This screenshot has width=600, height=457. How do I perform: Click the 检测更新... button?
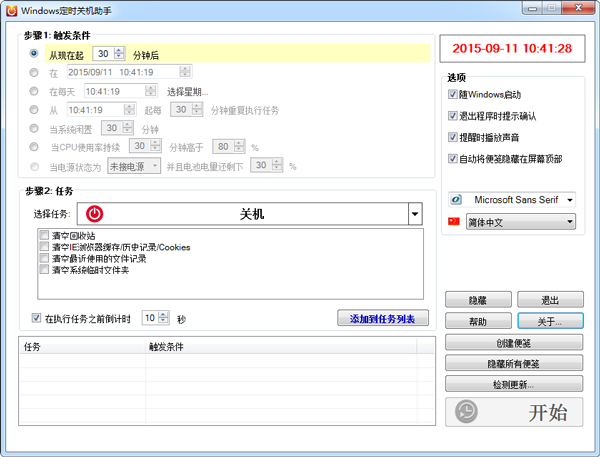(514, 384)
